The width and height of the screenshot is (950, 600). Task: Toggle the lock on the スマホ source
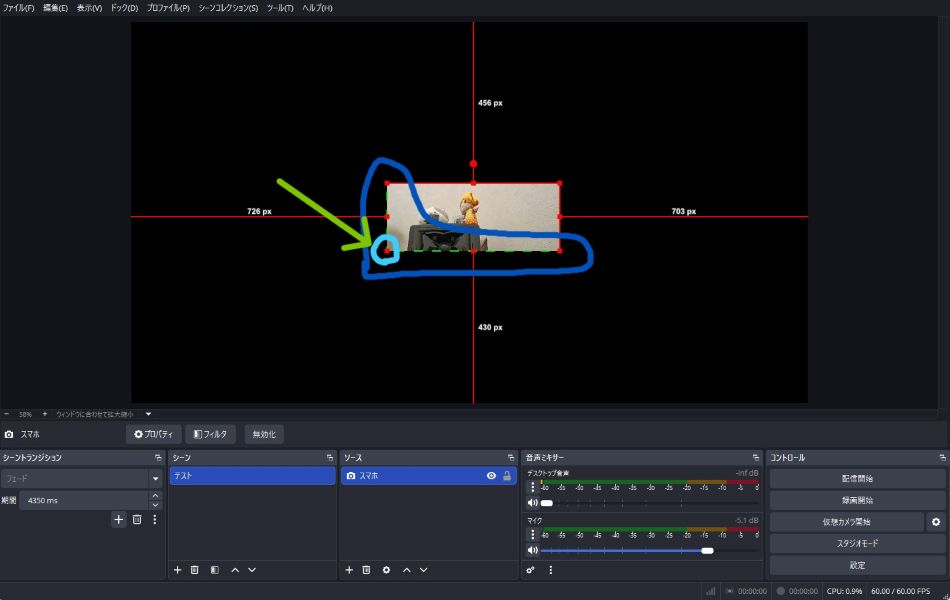pyautogui.click(x=507, y=476)
